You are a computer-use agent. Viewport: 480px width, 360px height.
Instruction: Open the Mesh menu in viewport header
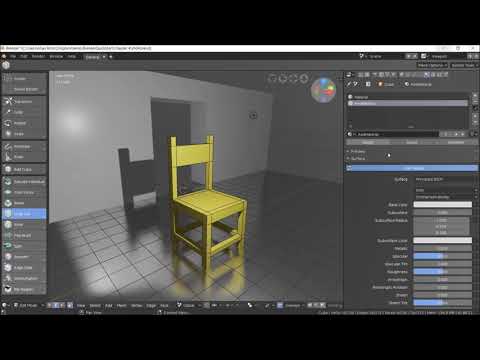(x=121, y=305)
